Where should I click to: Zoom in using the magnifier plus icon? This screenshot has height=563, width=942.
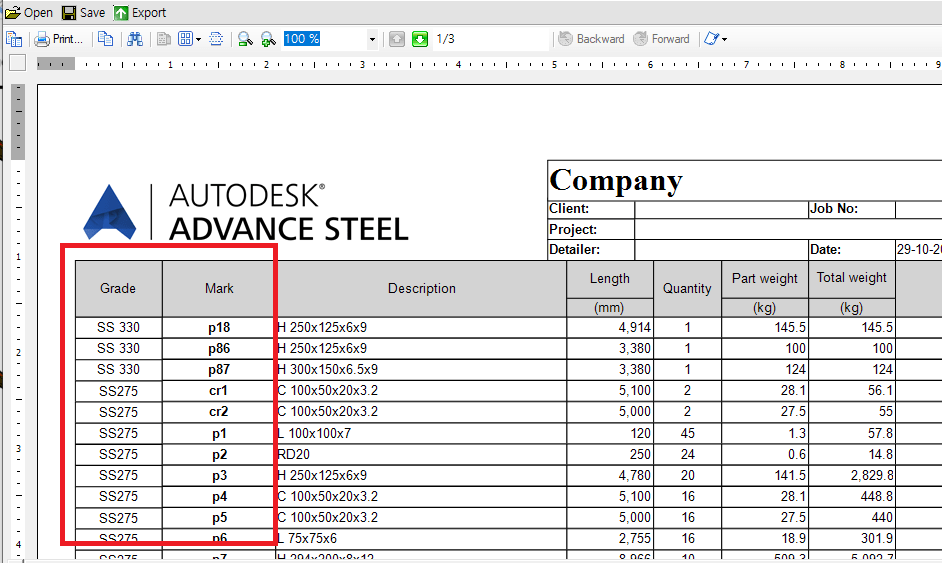tap(268, 39)
